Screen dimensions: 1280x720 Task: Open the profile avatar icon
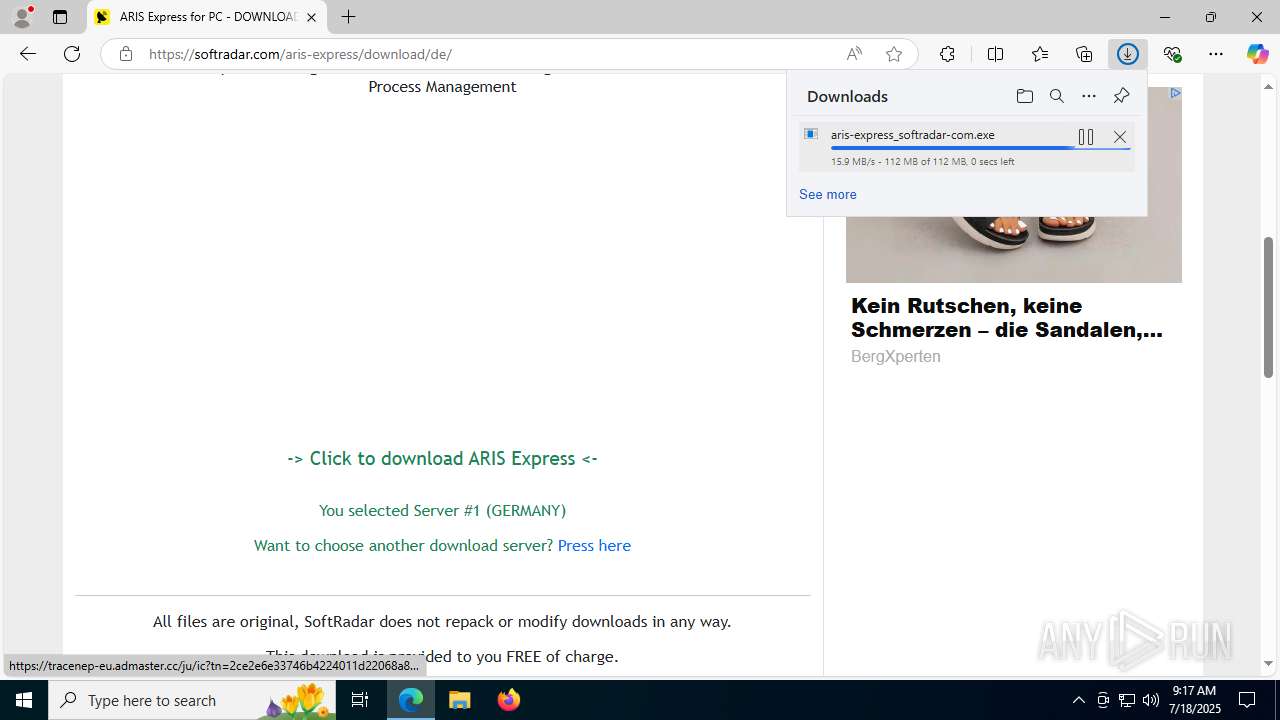pos(22,17)
